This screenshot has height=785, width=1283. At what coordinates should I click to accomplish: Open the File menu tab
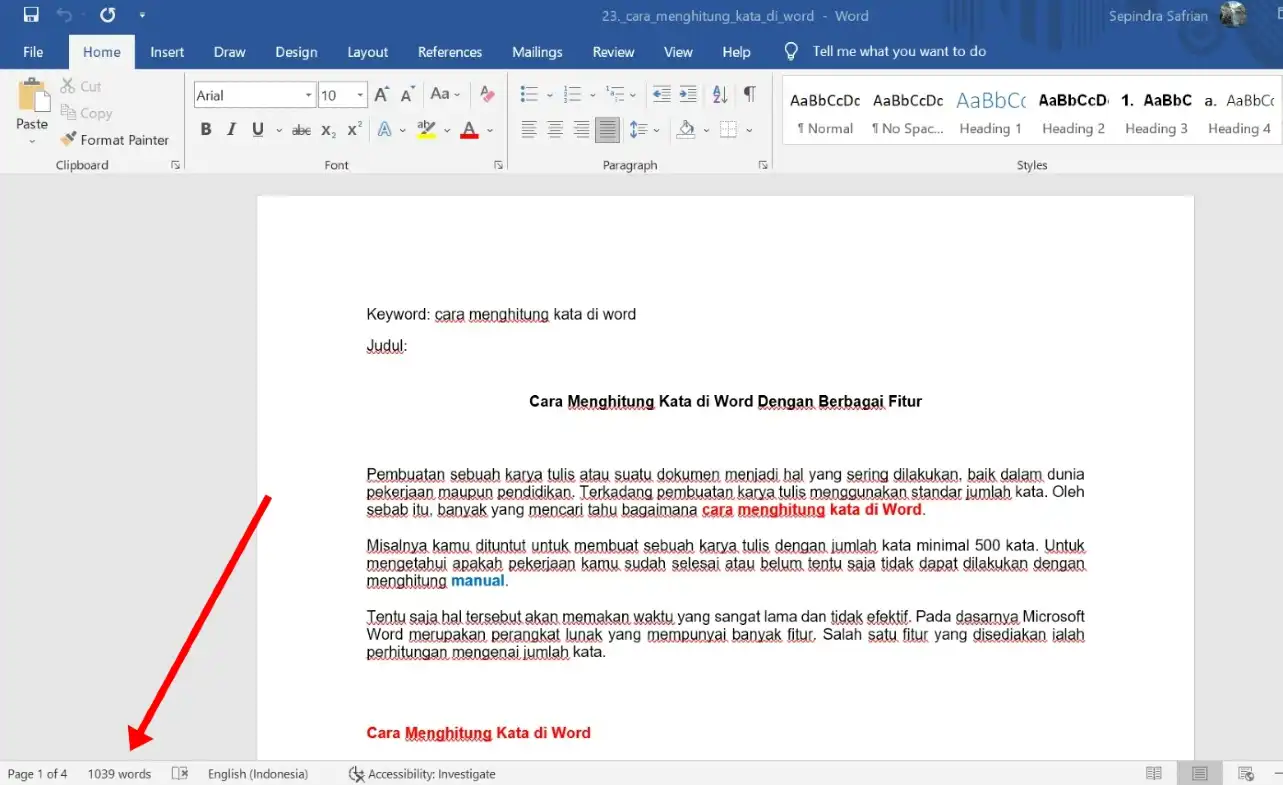tap(33, 52)
